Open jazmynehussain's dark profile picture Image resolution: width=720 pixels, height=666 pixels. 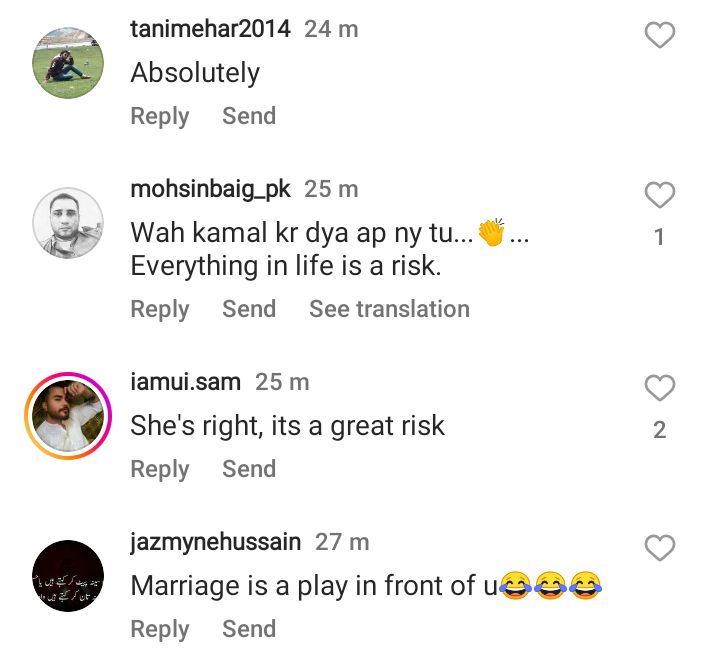tap(68, 576)
